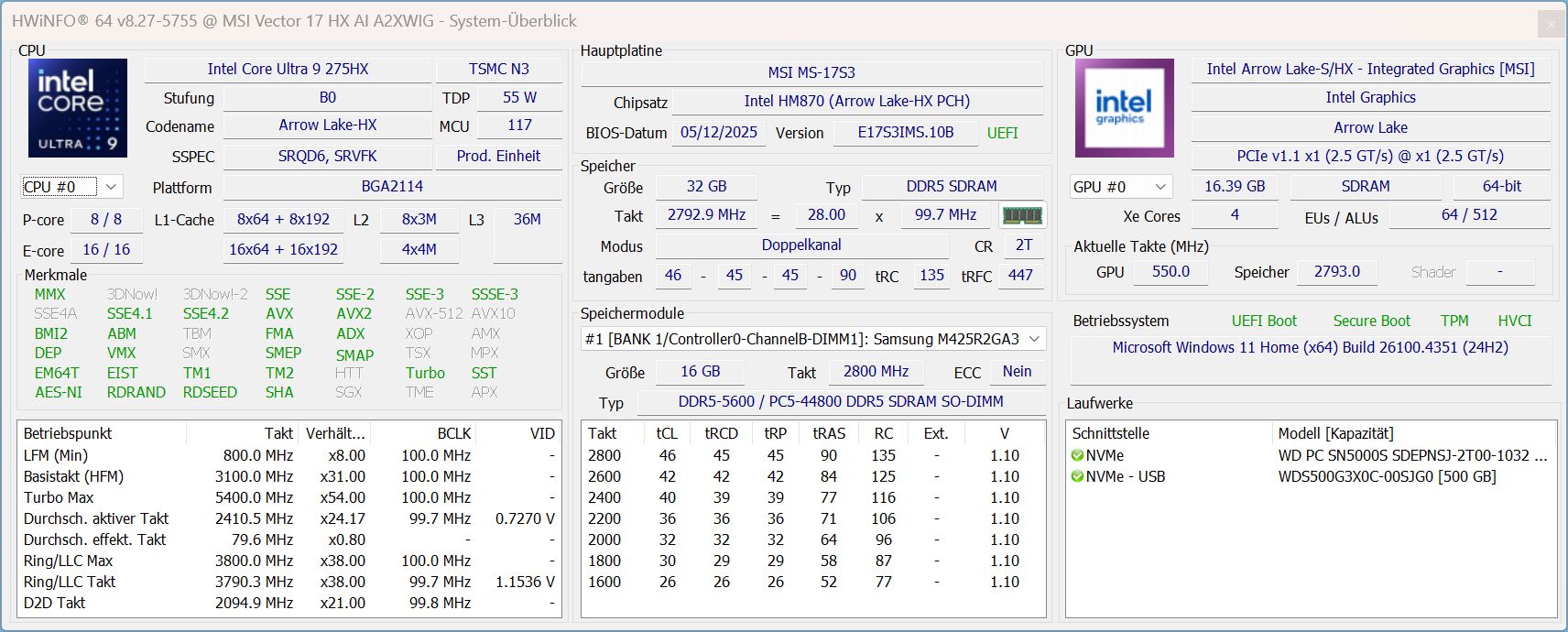This screenshot has width=1568, height=632.
Task: Click the Intel Core Ultra 9 275HX name field
Action: [x=288, y=70]
